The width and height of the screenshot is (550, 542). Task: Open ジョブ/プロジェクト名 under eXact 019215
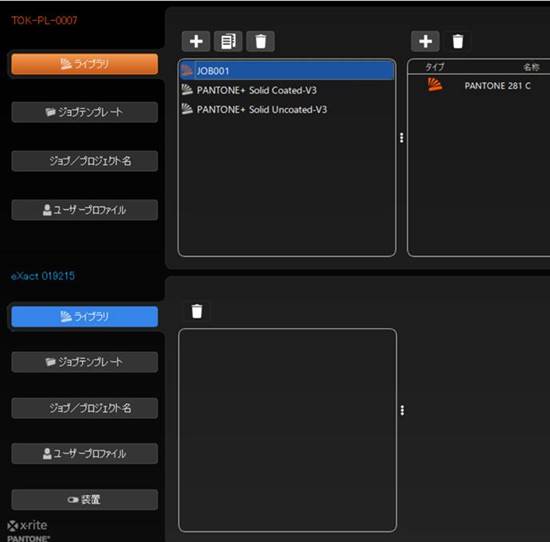click(x=85, y=408)
